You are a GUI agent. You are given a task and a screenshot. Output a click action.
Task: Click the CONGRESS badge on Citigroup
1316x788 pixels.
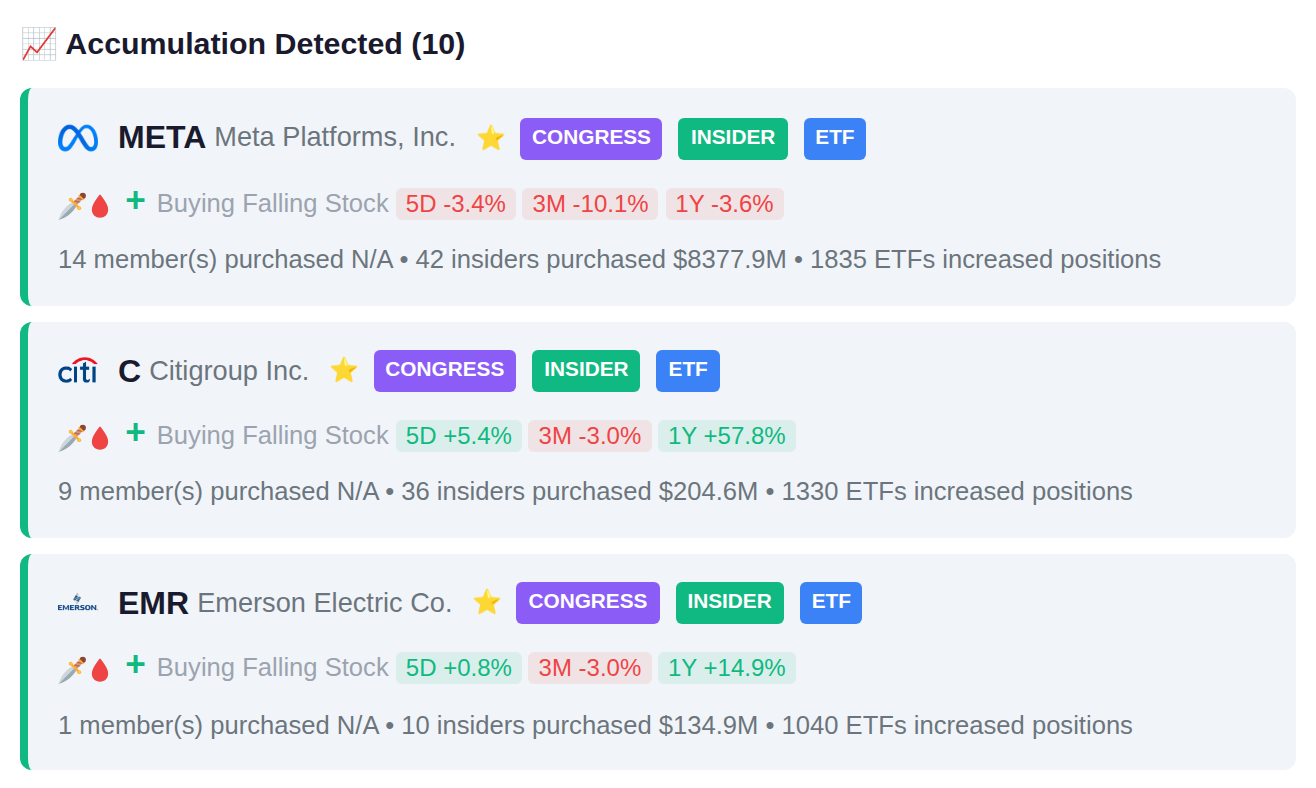tap(445, 371)
